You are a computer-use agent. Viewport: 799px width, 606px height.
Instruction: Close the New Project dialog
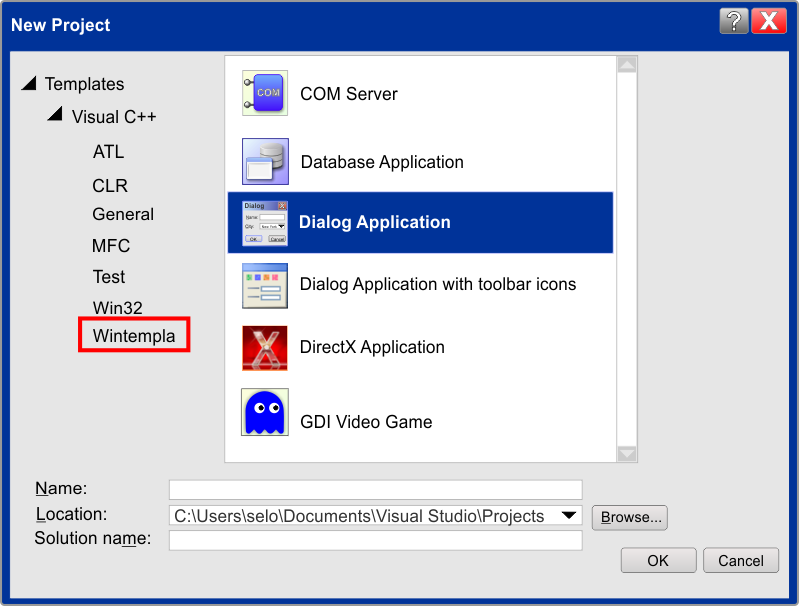pyautogui.click(x=769, y=21)
